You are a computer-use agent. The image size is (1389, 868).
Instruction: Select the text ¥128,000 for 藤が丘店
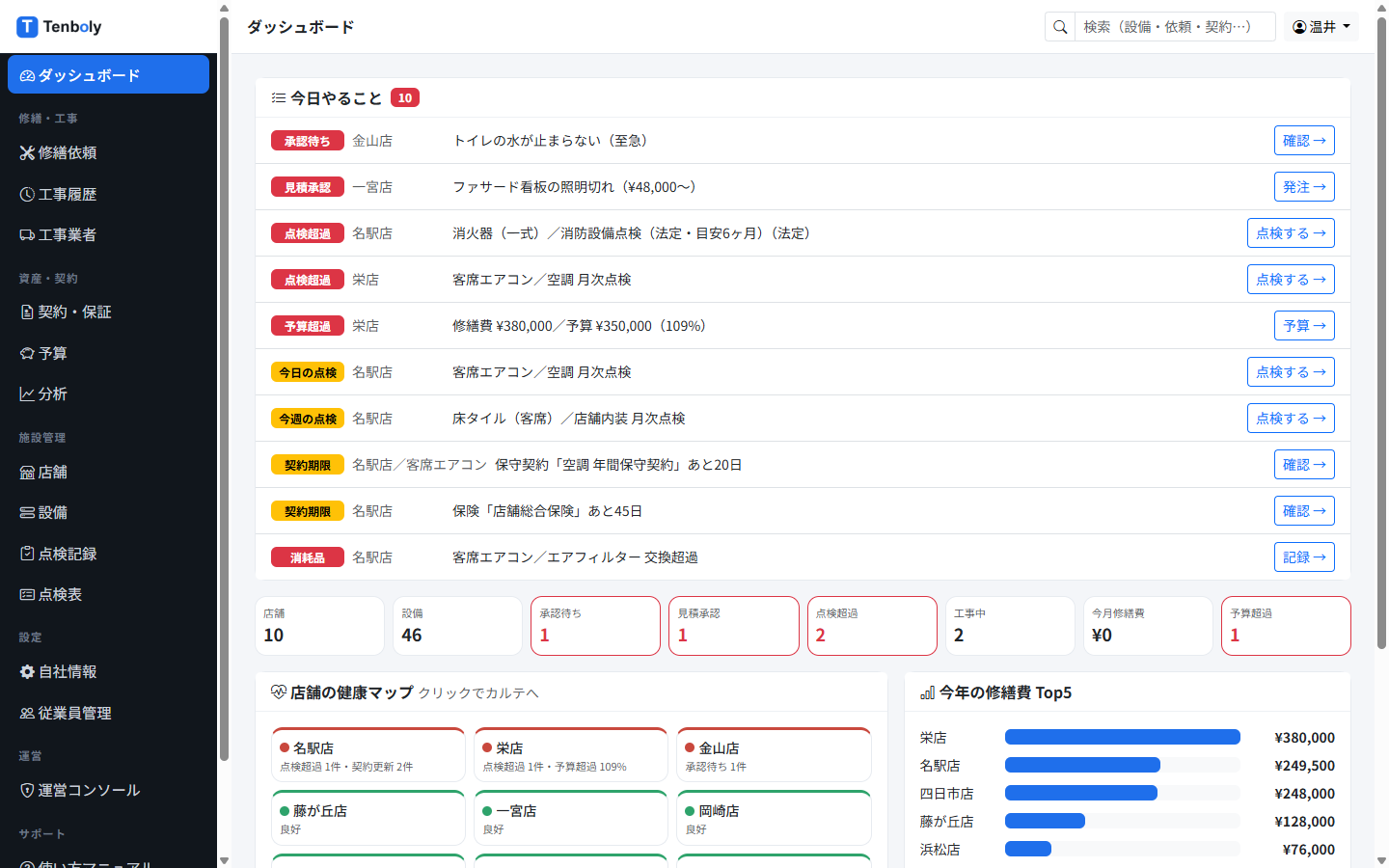(1305, 822)
